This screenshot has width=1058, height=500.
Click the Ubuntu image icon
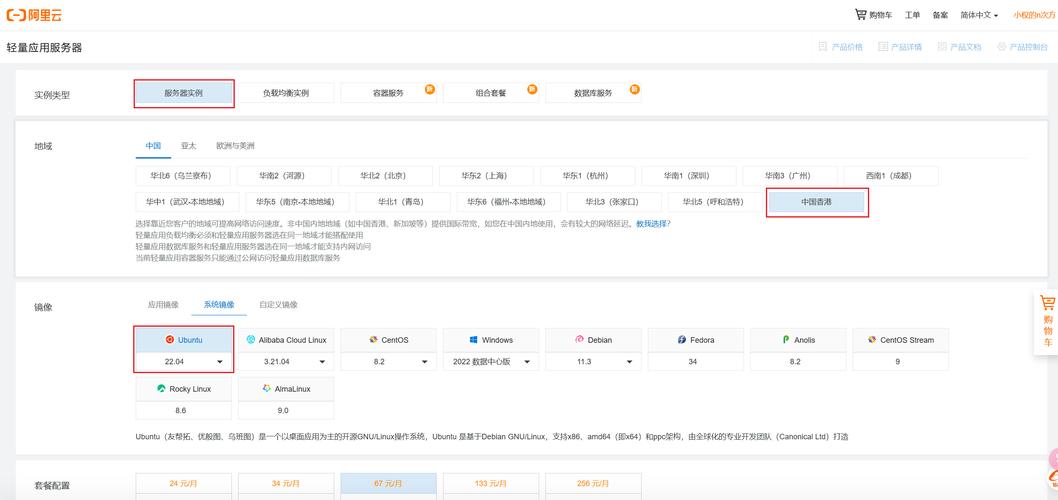point(170,340)
